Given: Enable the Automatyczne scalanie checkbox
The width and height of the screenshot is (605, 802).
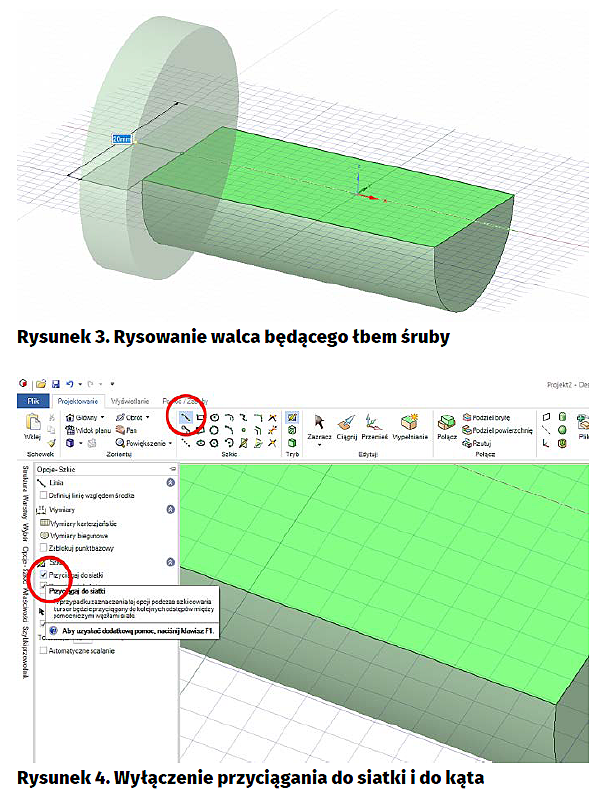Looking at the screenshot, I should pos(43,650).
